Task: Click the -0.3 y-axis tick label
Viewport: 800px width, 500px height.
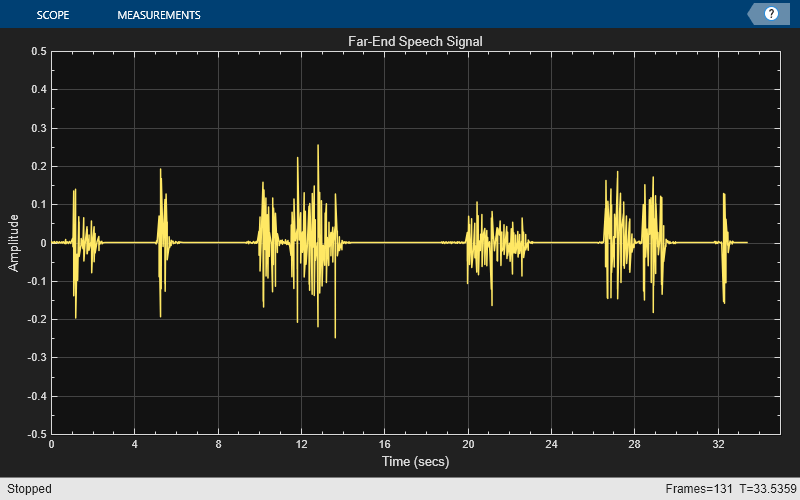Action: (37, 358)
